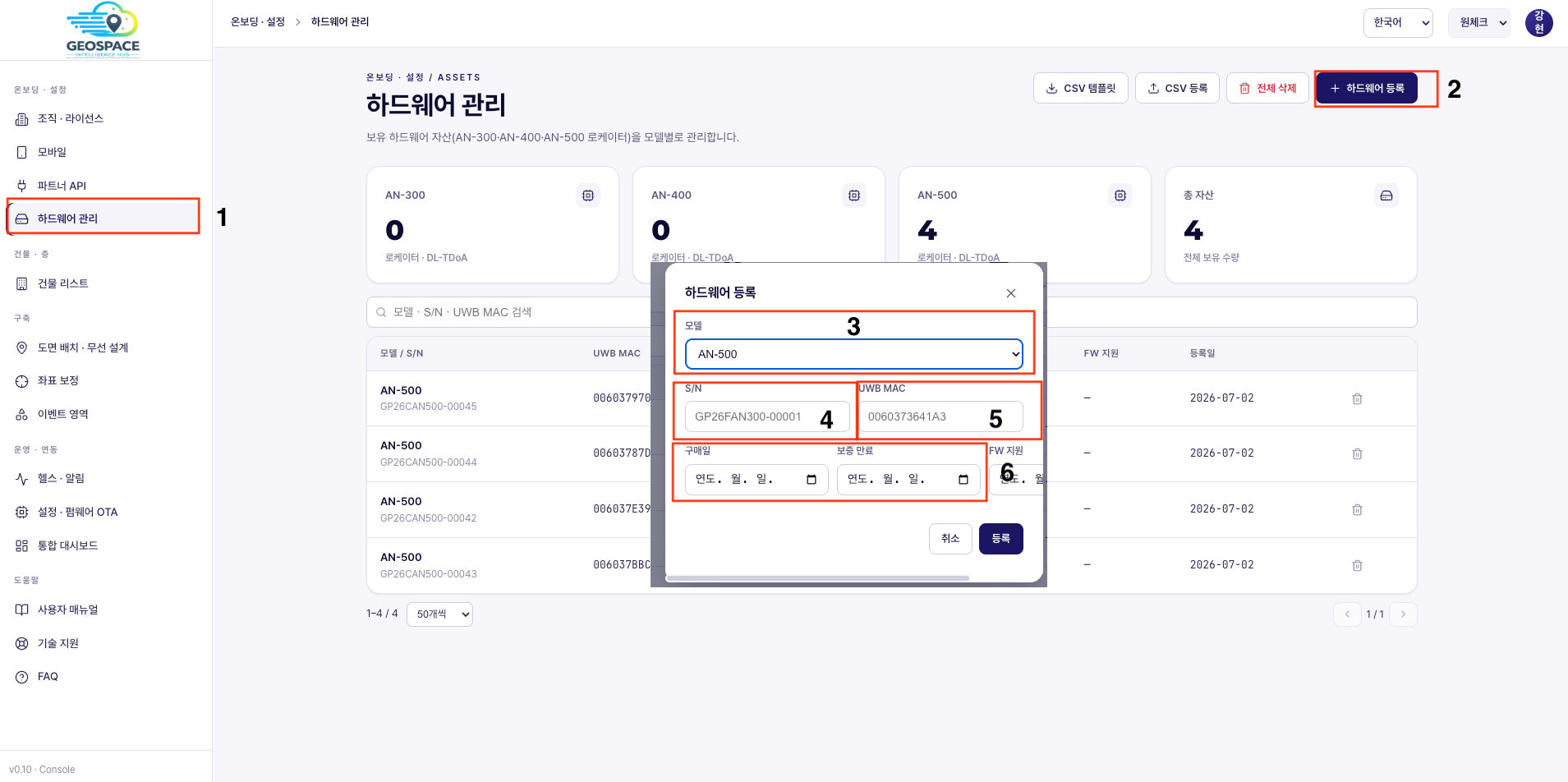Click the AN-500 card chip icon

click(x=1120, y=195)
